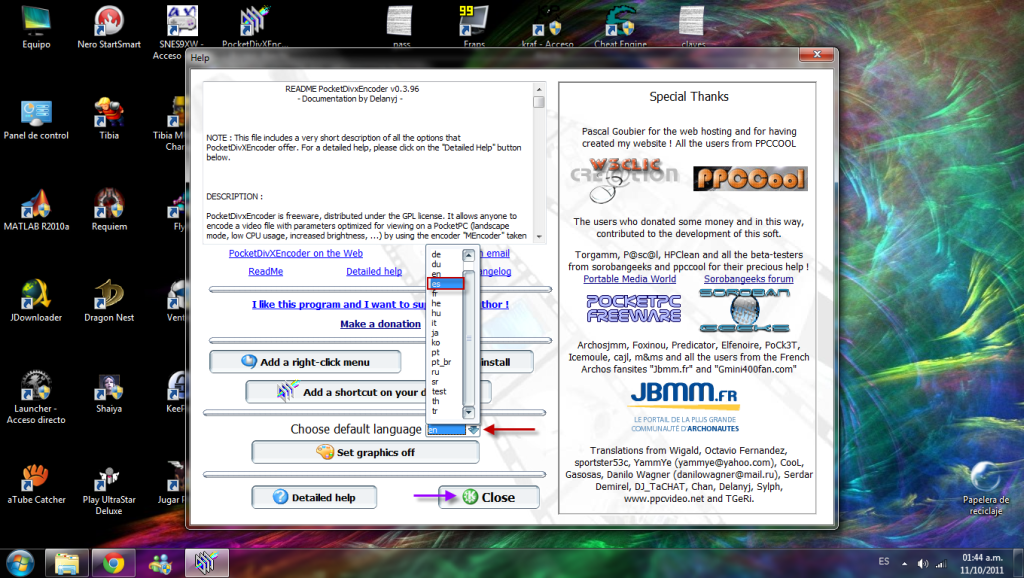Open the Tibia desktop shortcut
1024x578 pixels.
[x=109, y=119]
